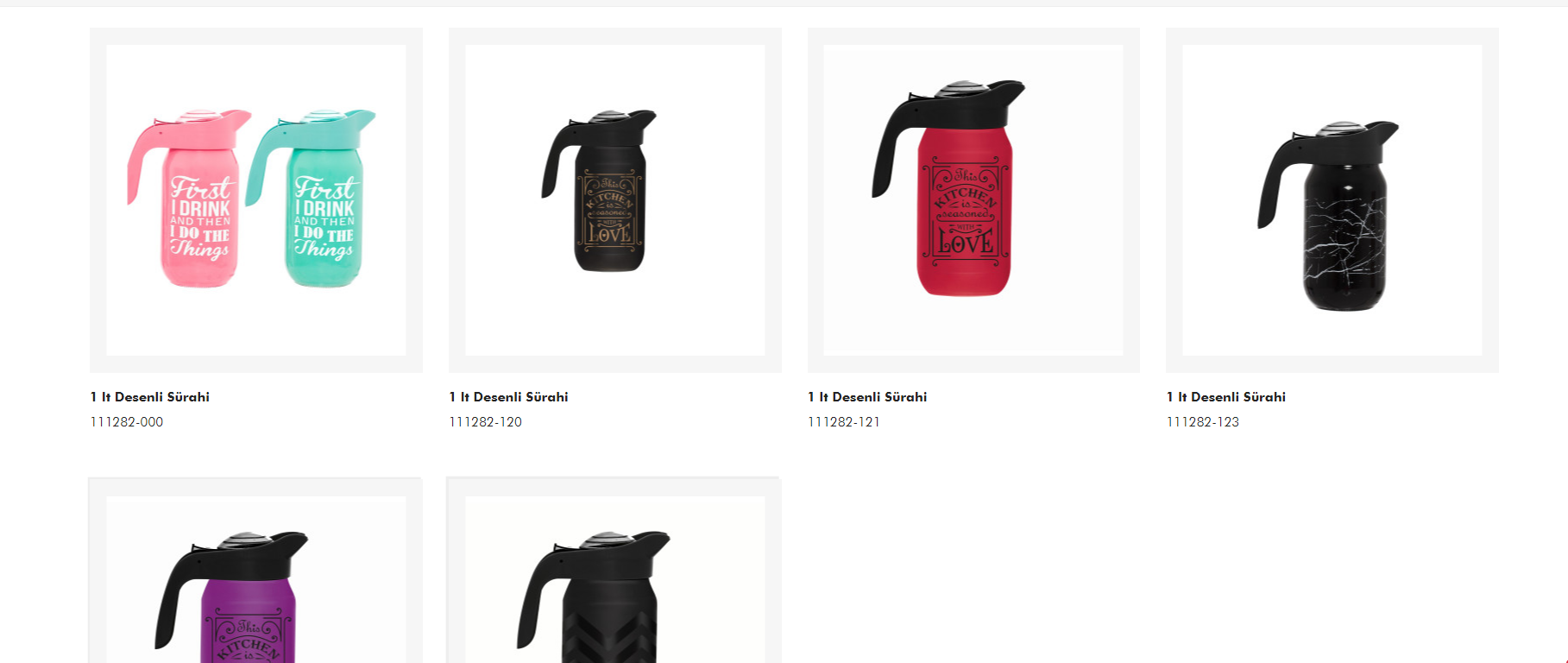
Task: Select '1 lt Desenli Sürahi' title above 111282-121
Action: [x=867, y=397]
